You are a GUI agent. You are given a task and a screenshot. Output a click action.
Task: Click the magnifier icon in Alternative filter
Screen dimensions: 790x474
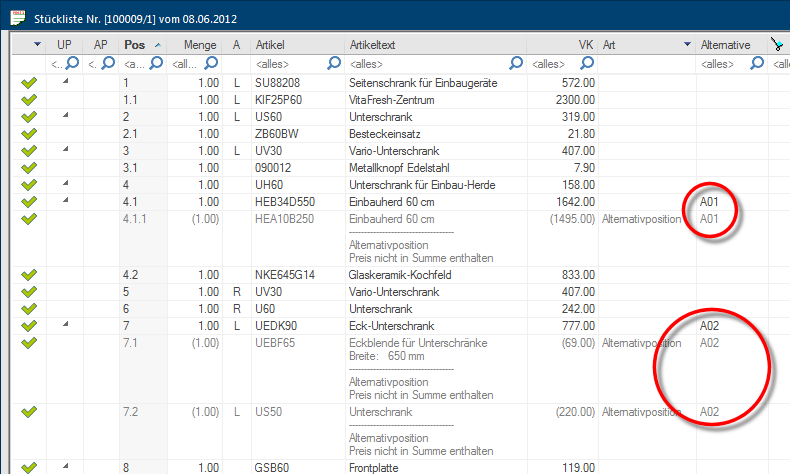click(x=757, y=64)
